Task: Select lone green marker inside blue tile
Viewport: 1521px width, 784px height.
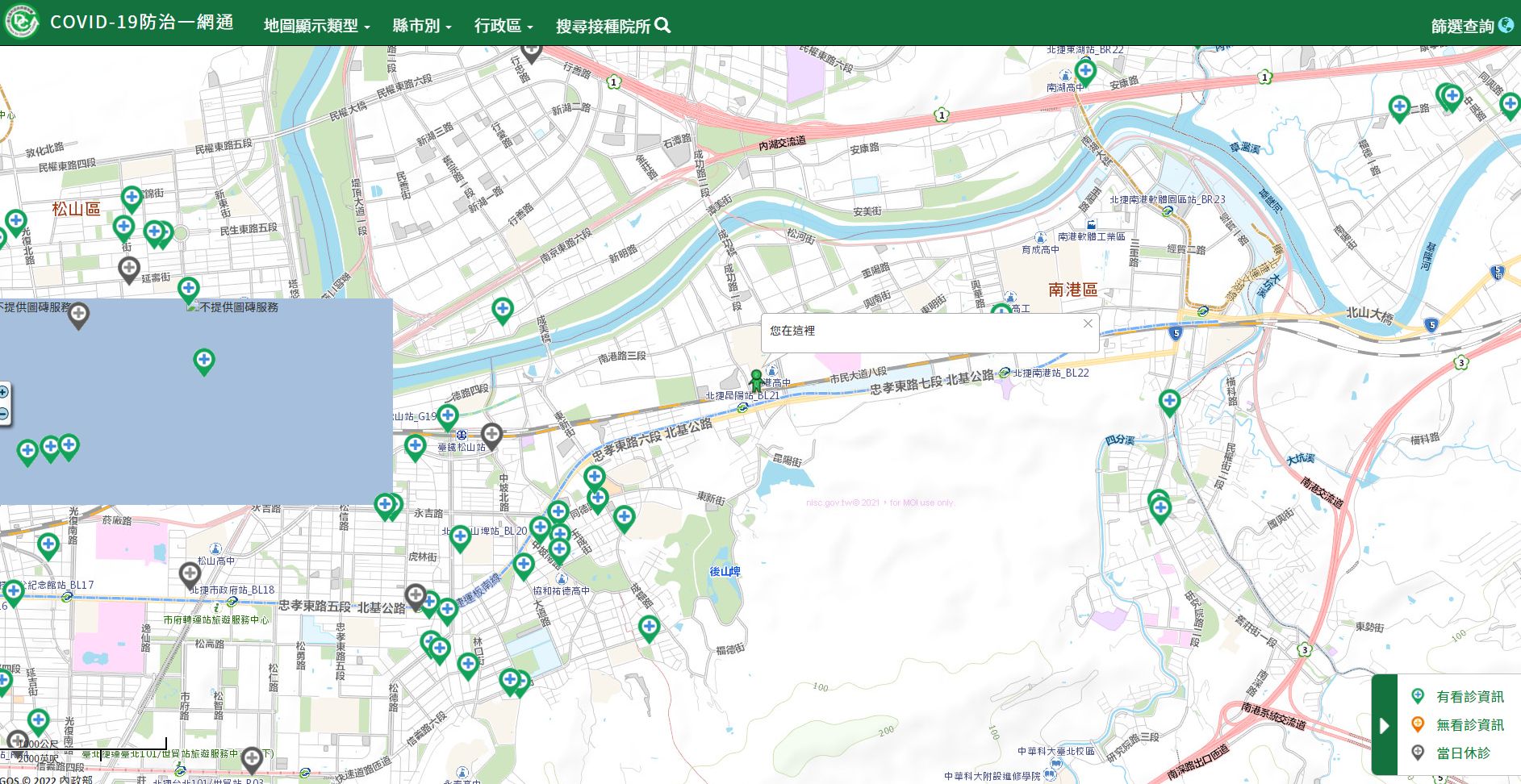Action: 204,361
